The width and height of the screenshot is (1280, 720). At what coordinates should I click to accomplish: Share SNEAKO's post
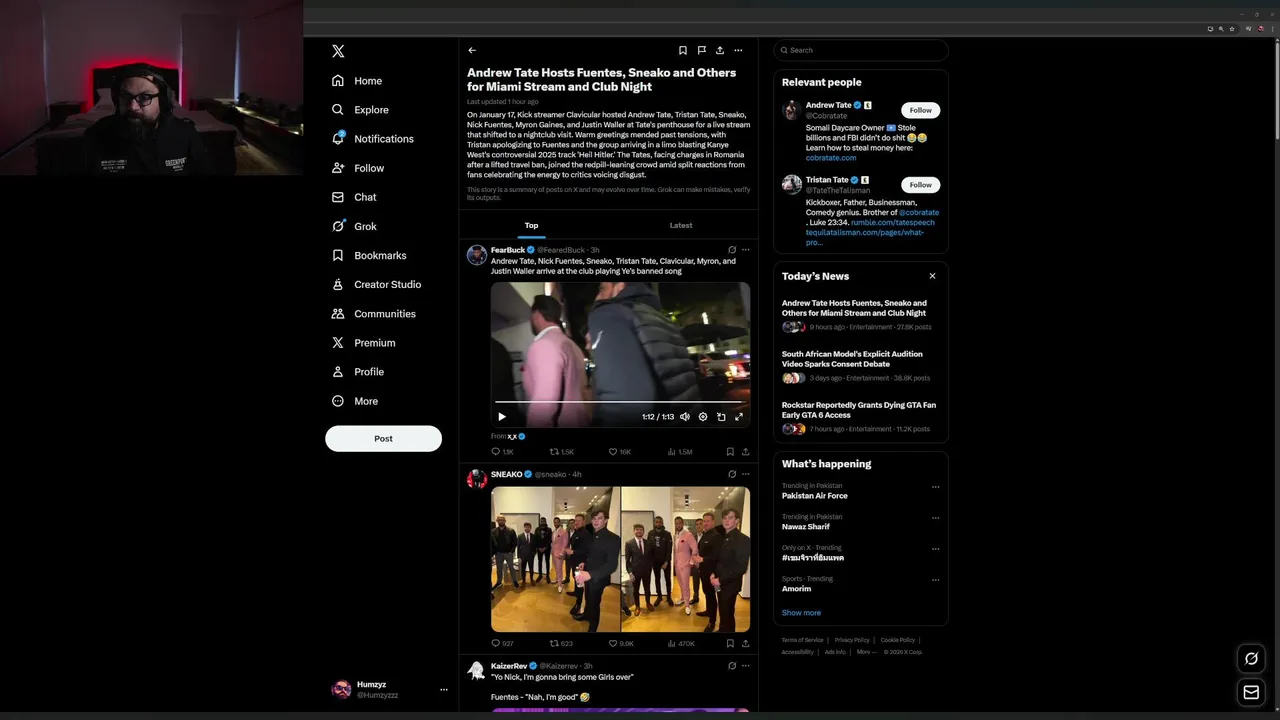click(x=745, y=644)
